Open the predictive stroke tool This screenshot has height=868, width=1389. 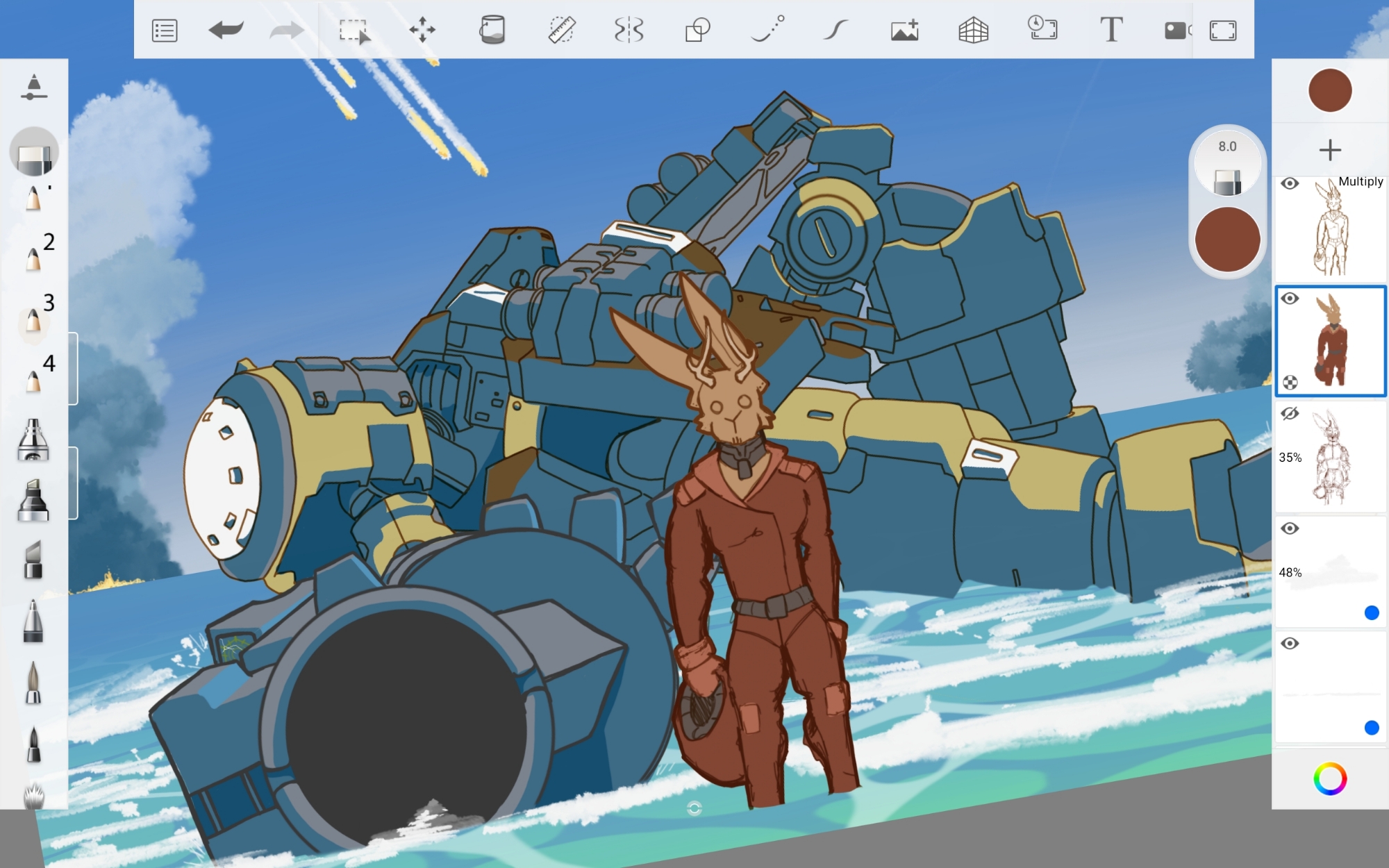coord(835,30)
